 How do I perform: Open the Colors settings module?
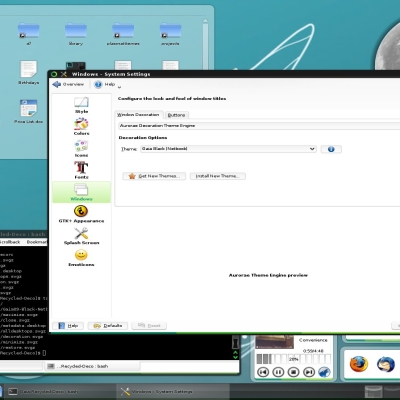(x=81, y=127)
